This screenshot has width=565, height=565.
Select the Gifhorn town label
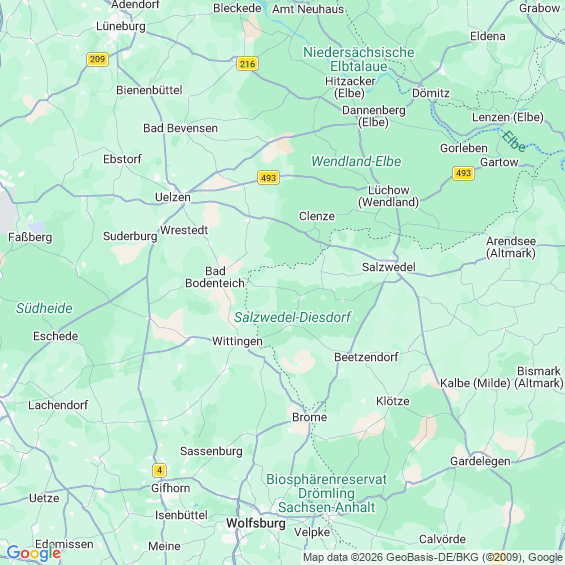[x=170, y=488]
